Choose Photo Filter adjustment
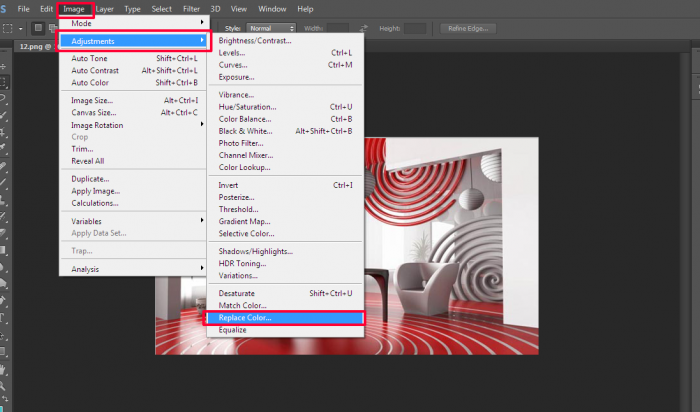The width and height of the screenshot is (700, 412). coord(285,143)
